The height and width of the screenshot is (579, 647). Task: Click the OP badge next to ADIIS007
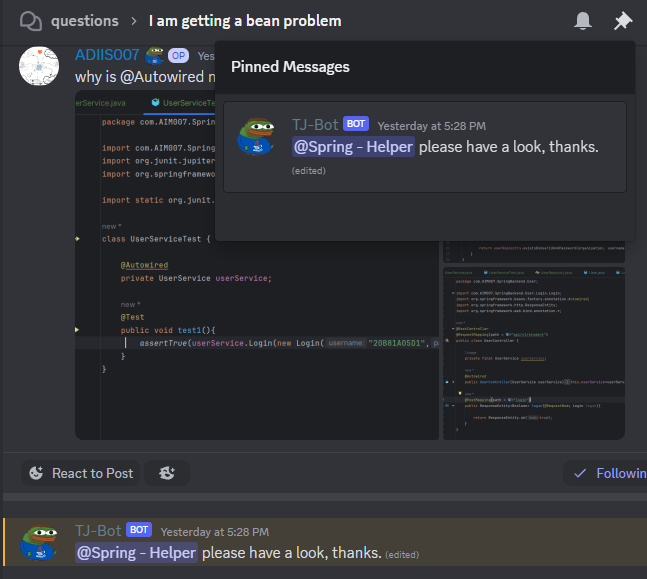178,56
